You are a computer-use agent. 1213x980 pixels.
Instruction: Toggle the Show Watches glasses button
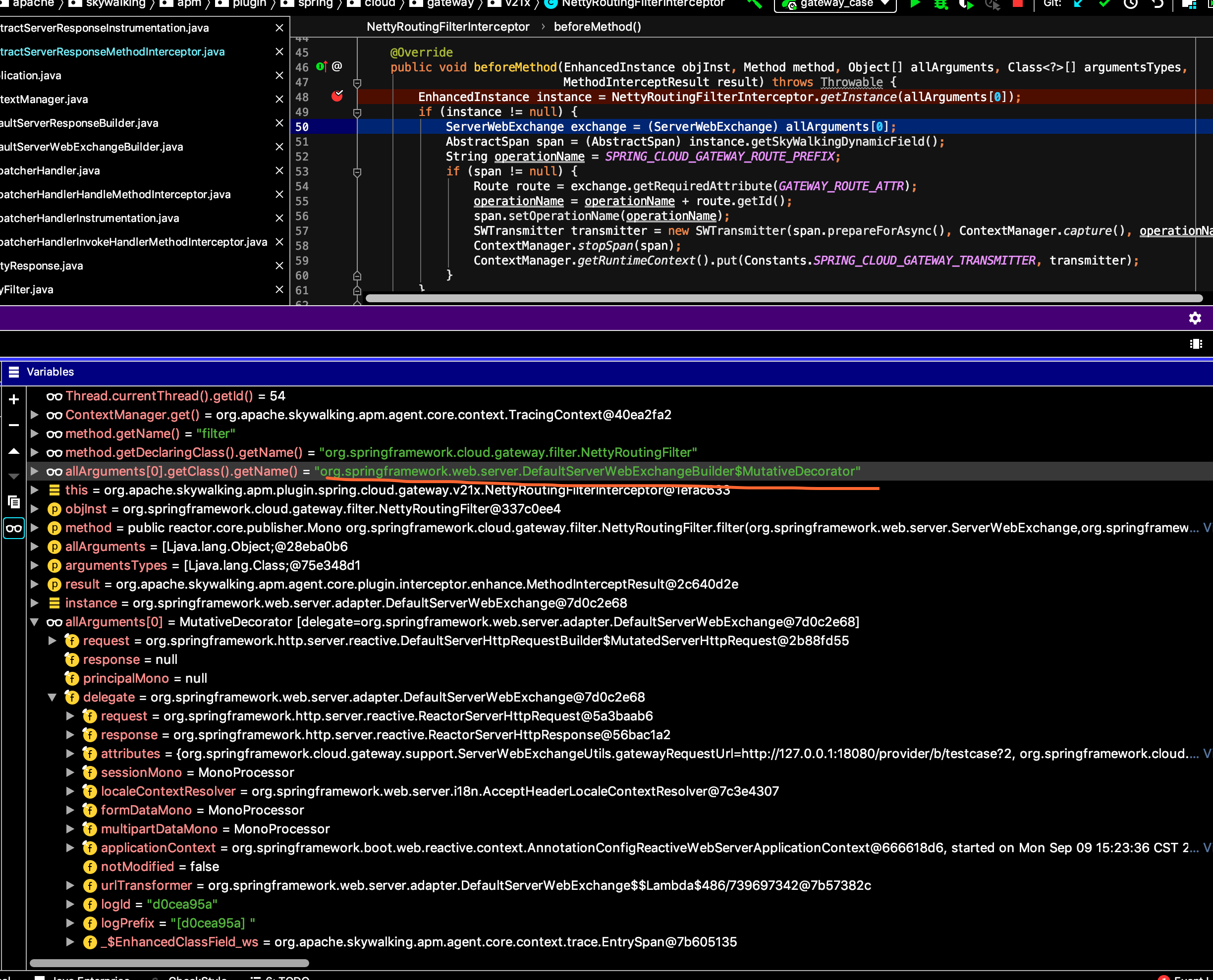click(x=14, y=528)
